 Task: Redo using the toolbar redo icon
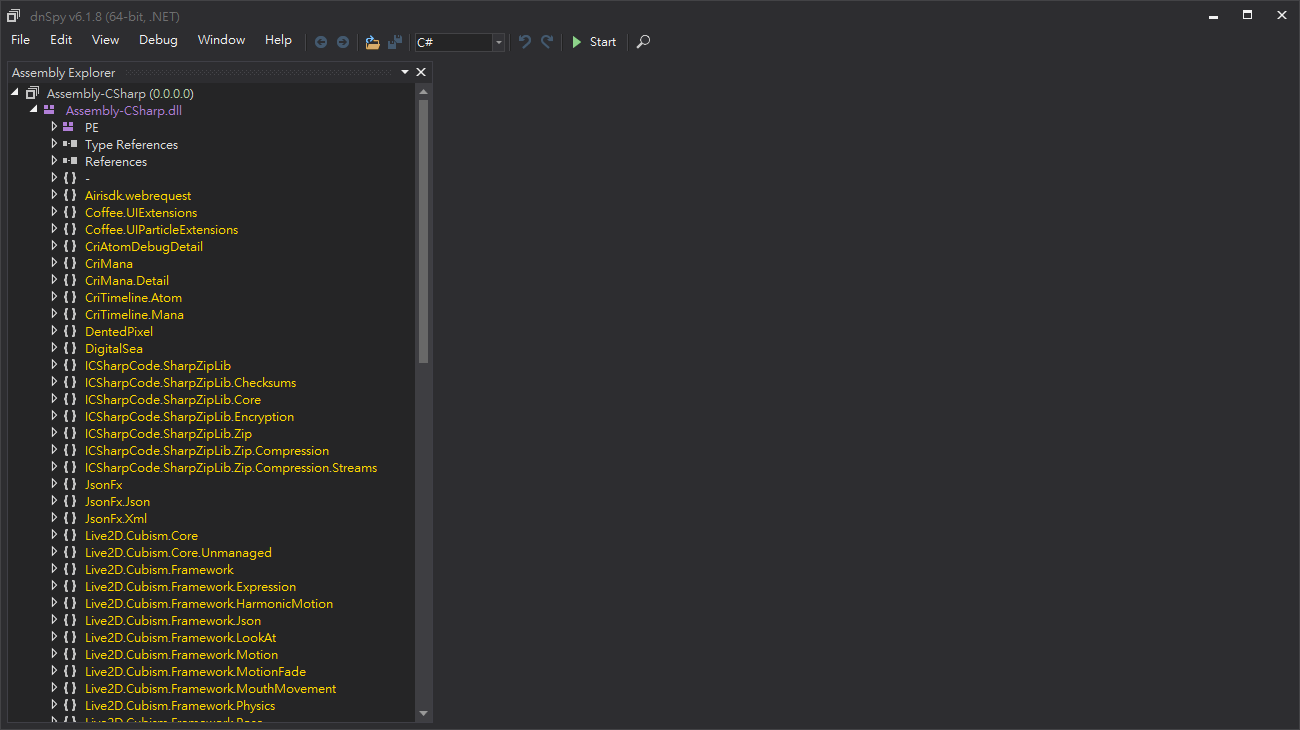(x=547, y=42)
